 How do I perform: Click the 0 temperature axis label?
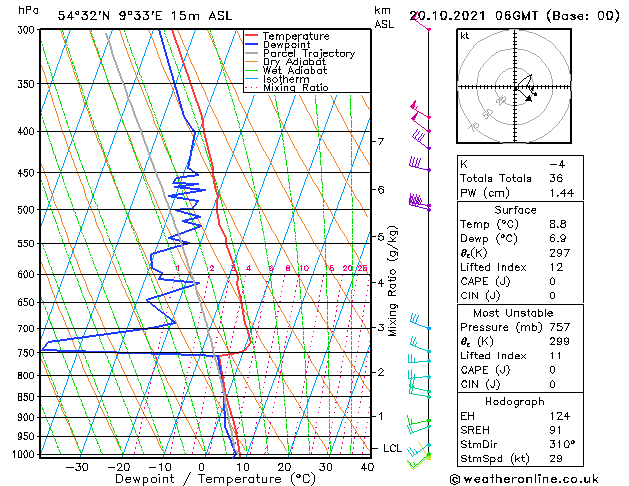click(202, 468)
